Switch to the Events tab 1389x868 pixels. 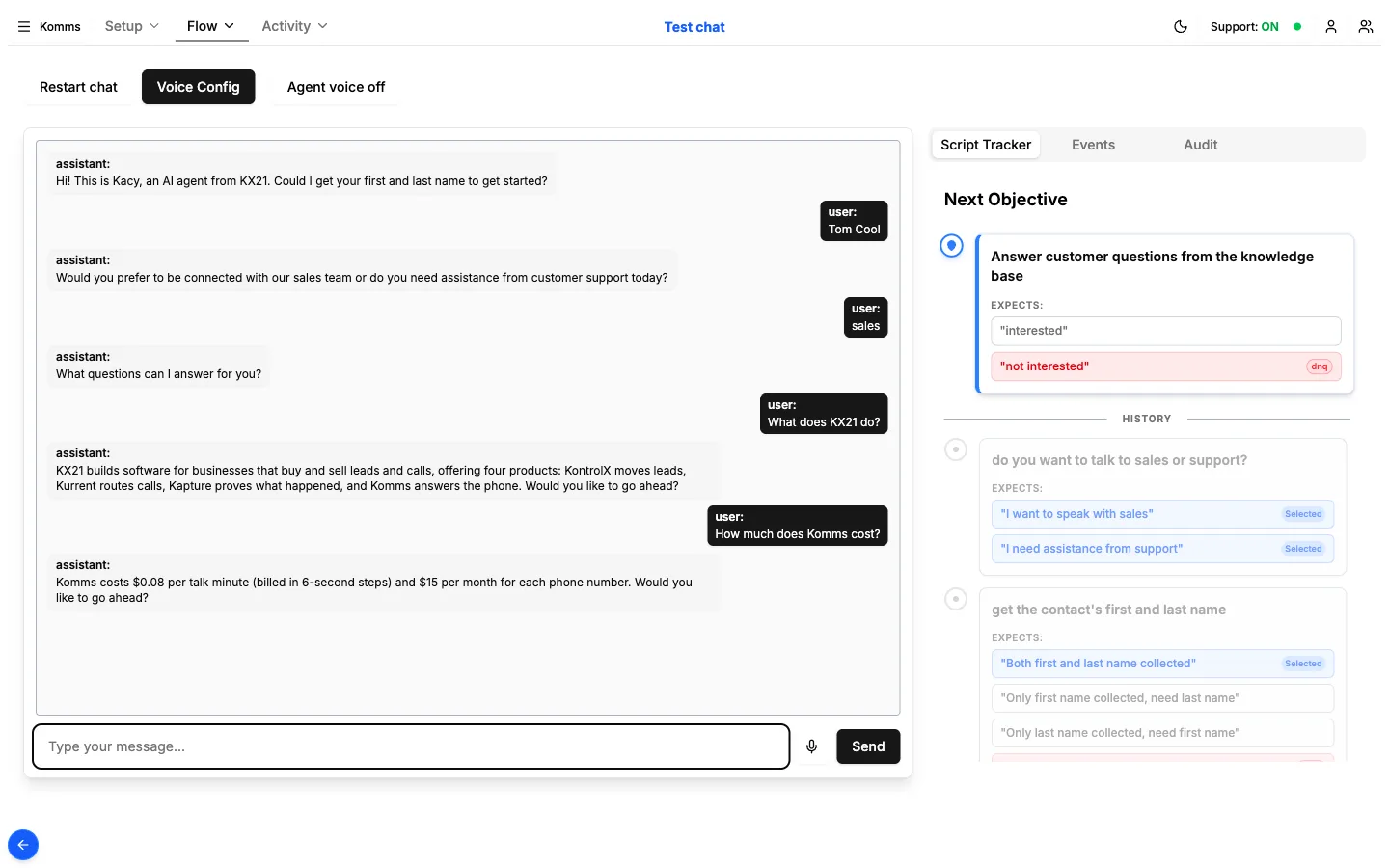(1093, 145)
